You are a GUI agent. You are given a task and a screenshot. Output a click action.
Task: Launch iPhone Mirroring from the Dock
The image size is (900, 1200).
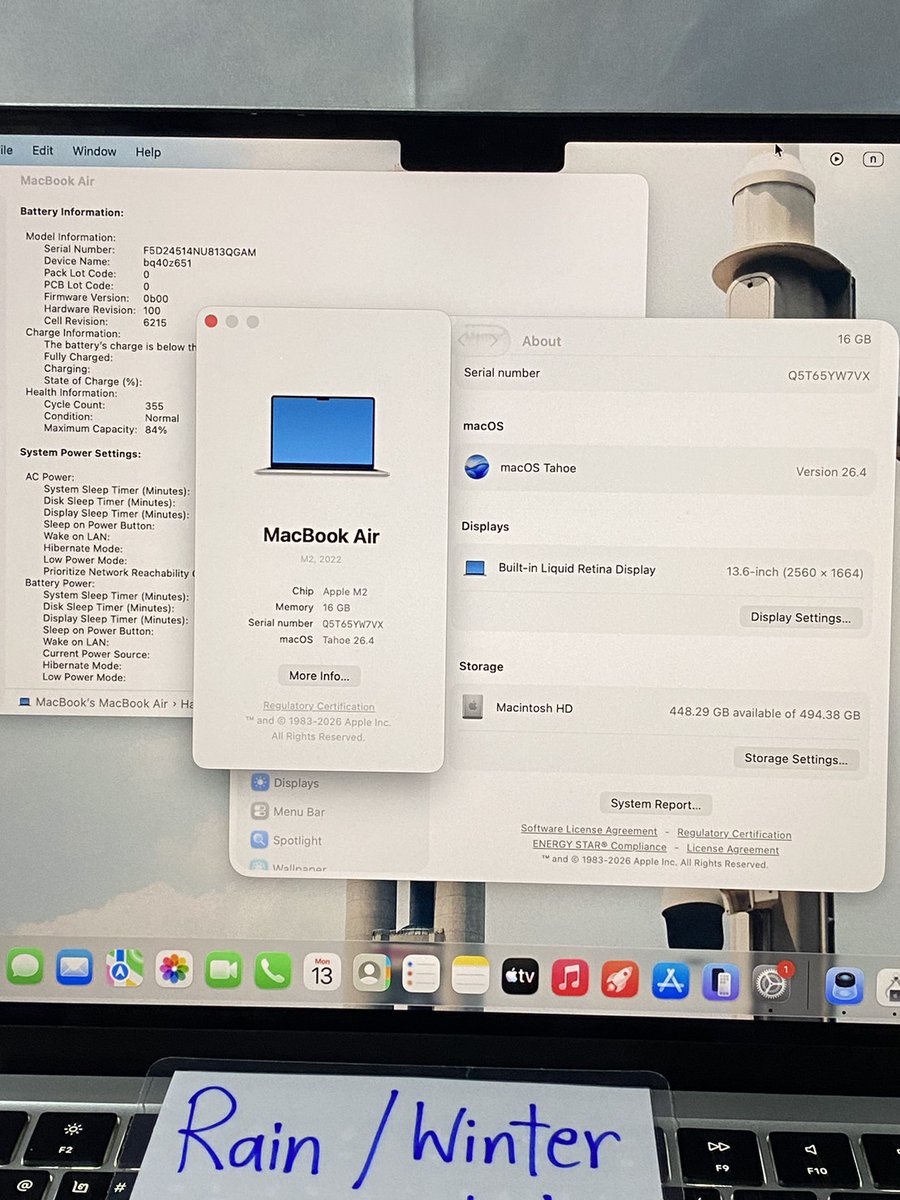click(x=721, y=982)
